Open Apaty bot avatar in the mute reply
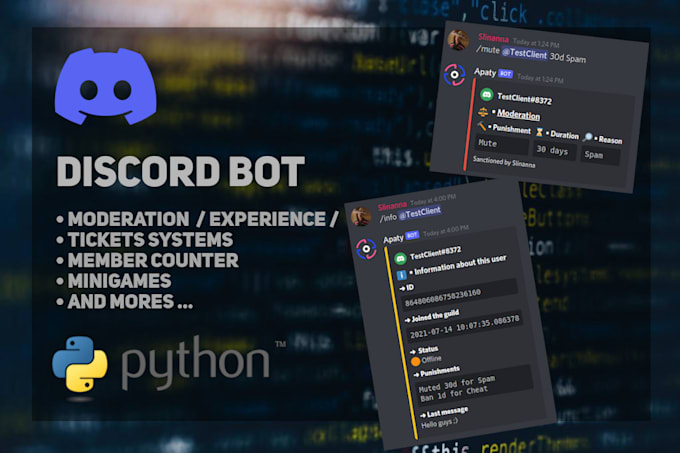This screenshot has width=680, height=453. tap(454, 75)
